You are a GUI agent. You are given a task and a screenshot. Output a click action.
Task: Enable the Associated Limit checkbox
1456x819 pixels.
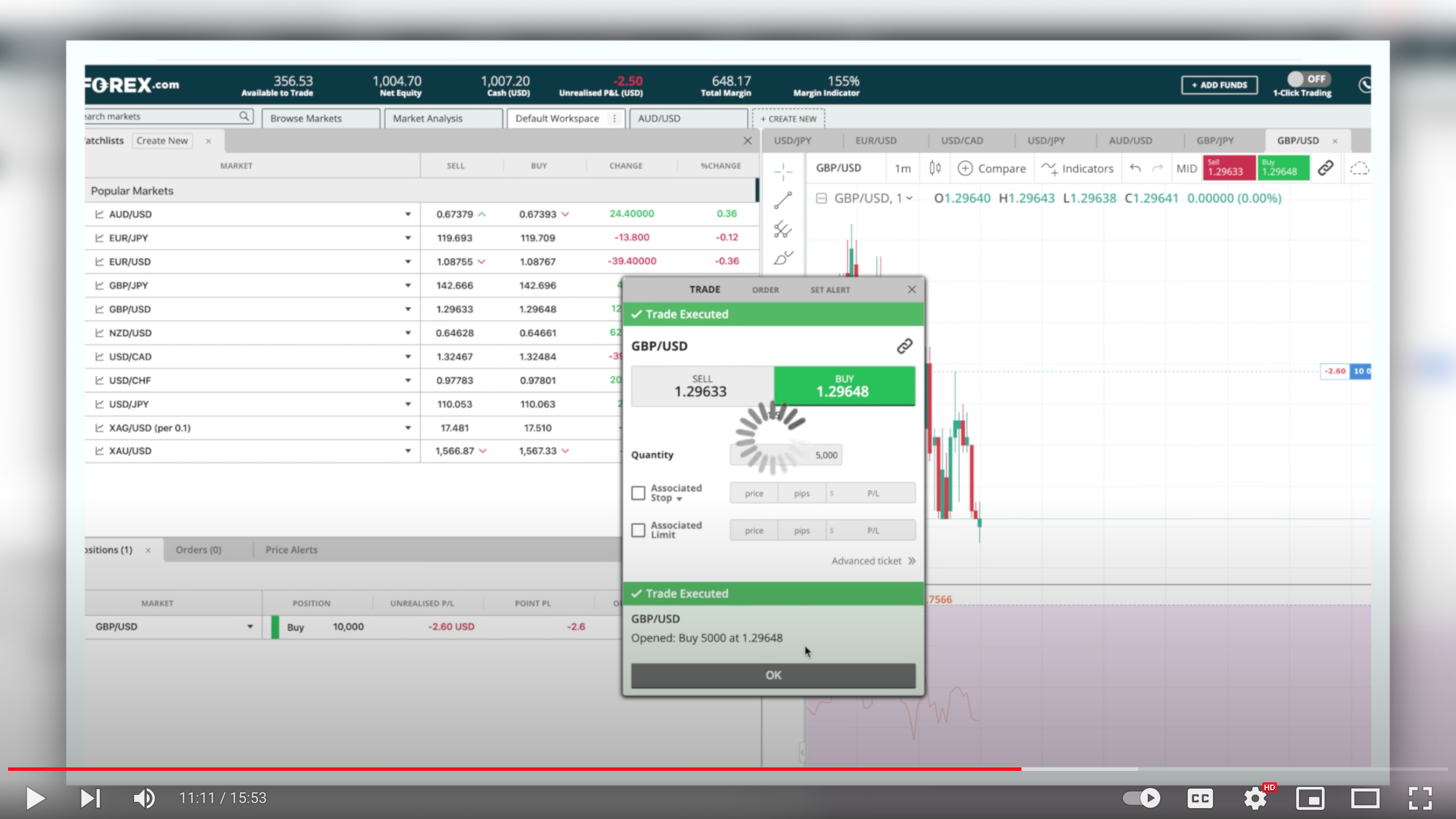pos(638,530)
